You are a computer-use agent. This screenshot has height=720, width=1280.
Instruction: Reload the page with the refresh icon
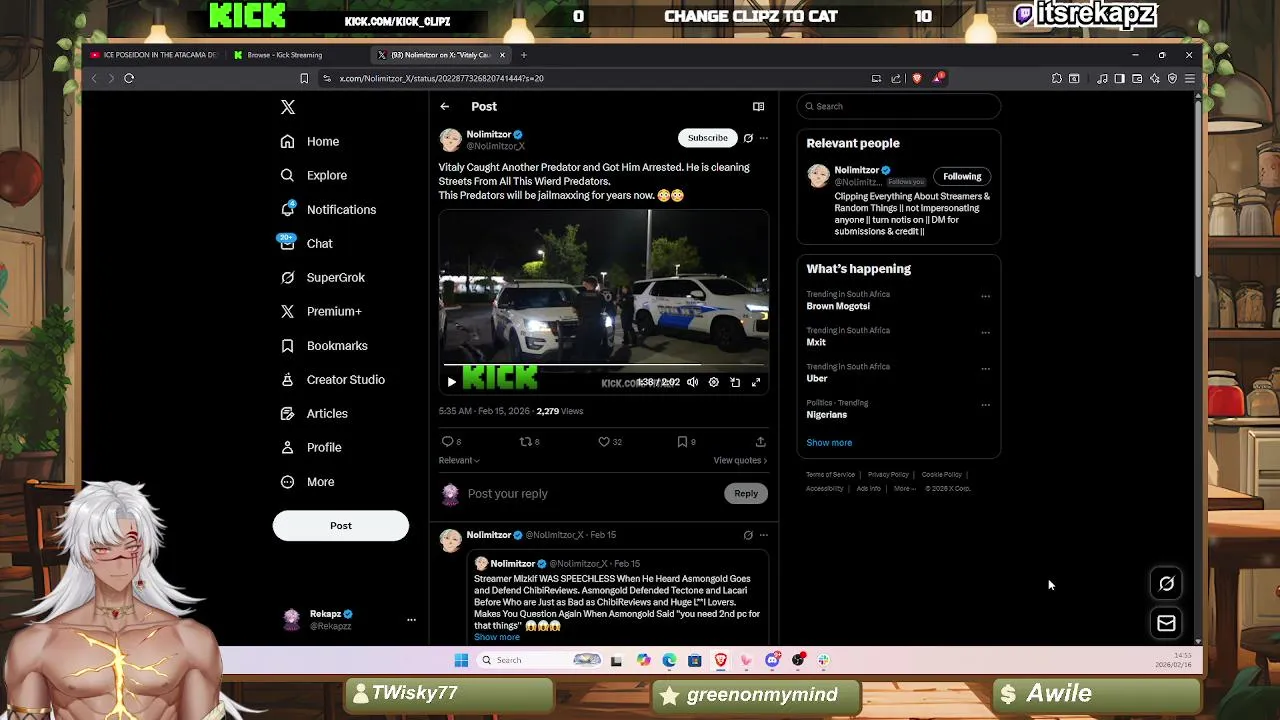click(129, 78)
